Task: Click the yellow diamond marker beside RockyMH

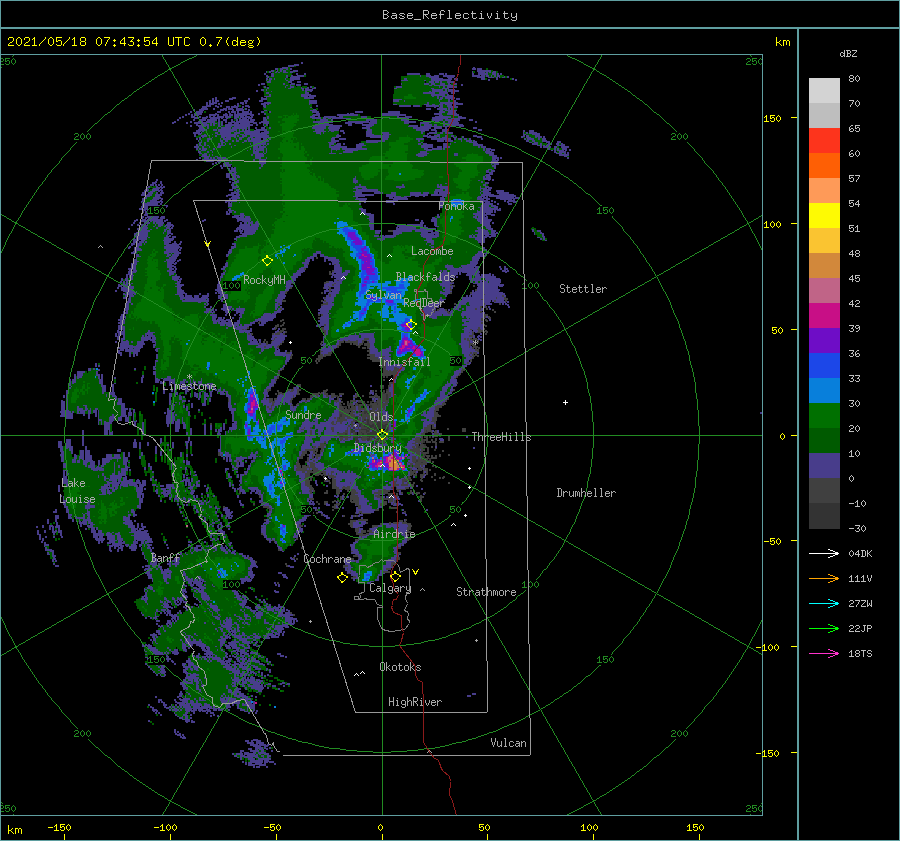Action: pyautogui.click(x=267, y=261)
